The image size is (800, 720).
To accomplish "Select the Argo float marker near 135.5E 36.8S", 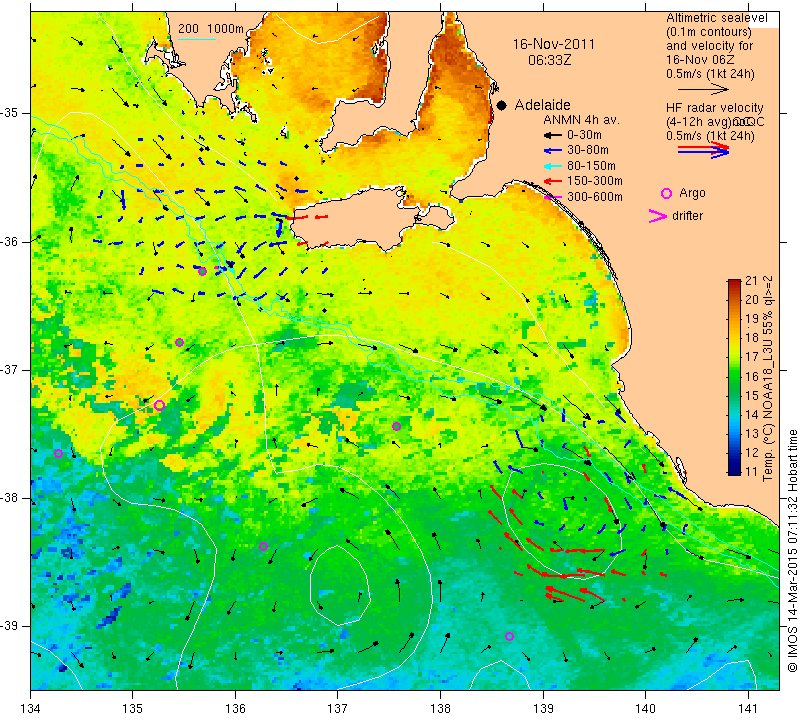I will coord(179,342).
